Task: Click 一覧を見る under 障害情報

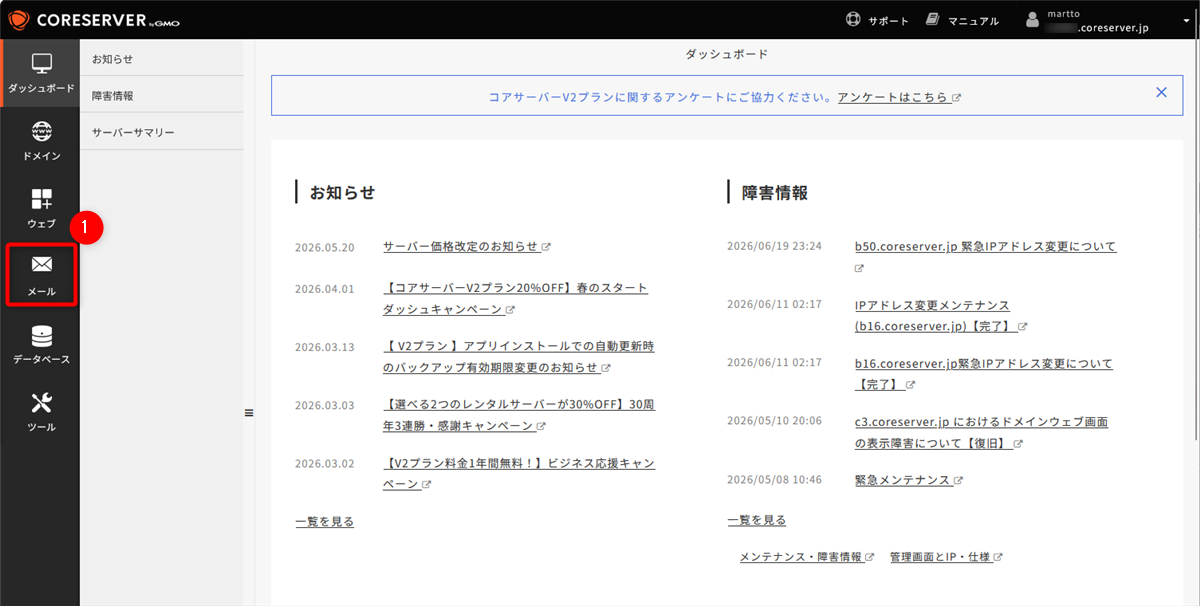Action: click(x=757, y=520)
